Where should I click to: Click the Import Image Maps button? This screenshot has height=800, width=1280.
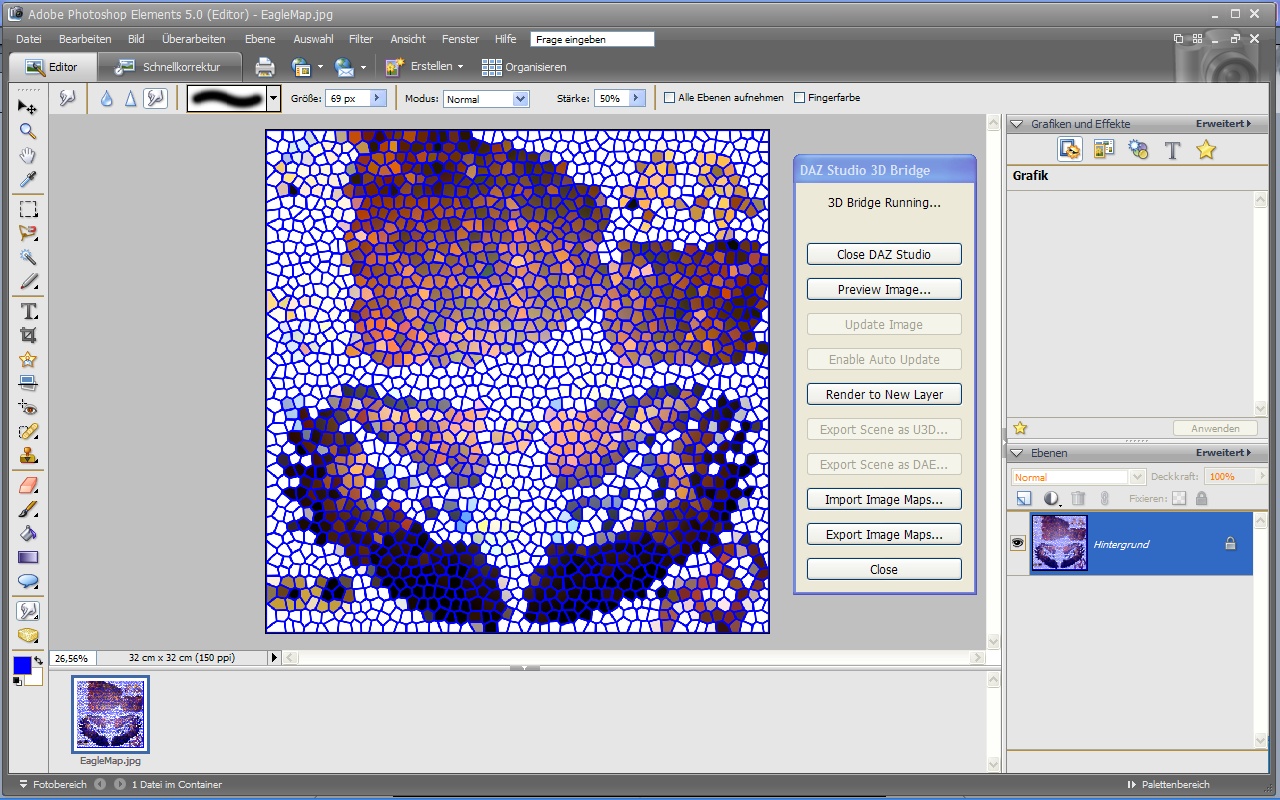pos(884,500)
